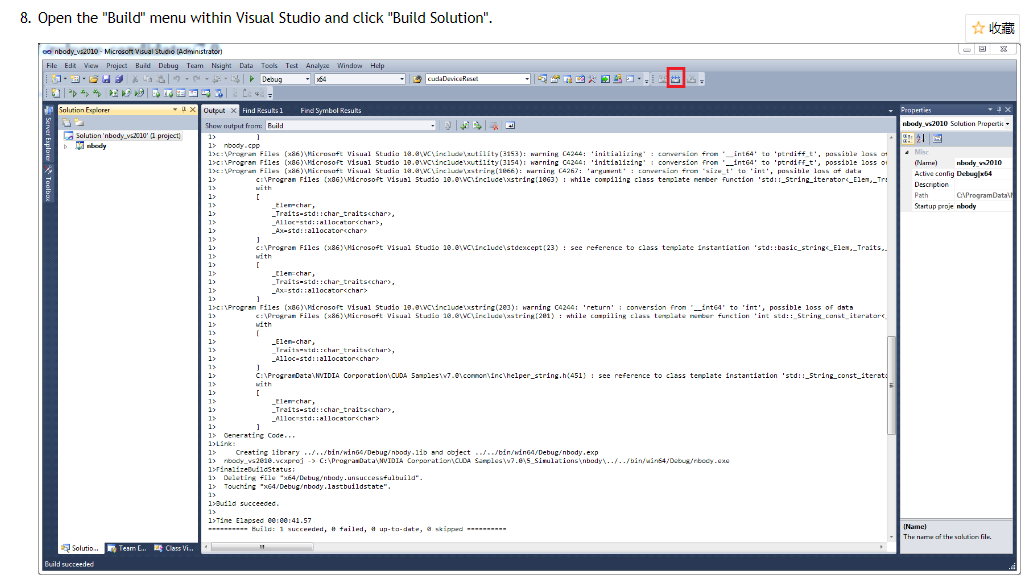Click the Open File folder icon
The image size is (1027, 585).
(93, 79)
